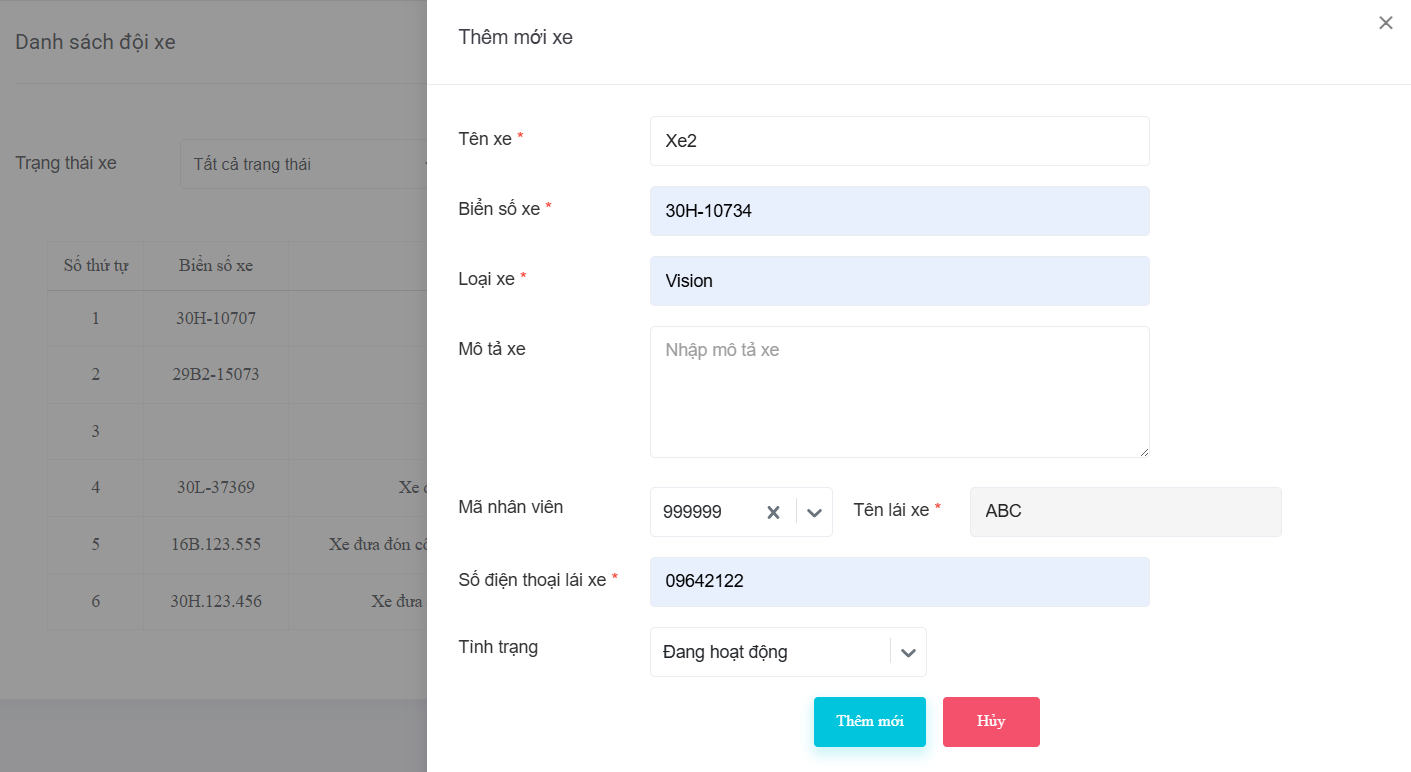This screenshot has width=1411, height=772.
Task: Select the Loại xe field containing Vision
Action: [899, 281]
